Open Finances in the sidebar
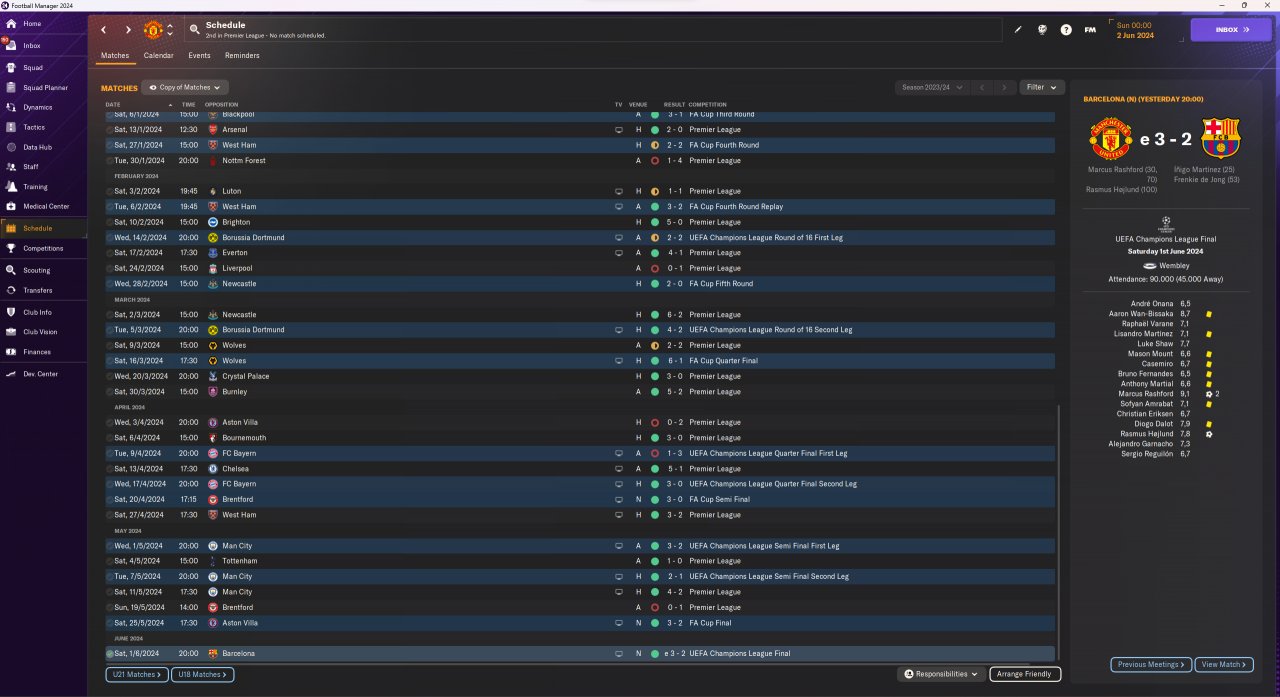The image size is (1280, 697). click(x=37, y=352)
